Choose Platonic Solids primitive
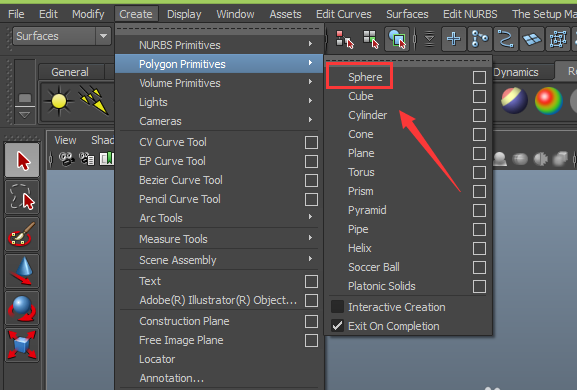 pyautogui.click(x=382, y=286)
